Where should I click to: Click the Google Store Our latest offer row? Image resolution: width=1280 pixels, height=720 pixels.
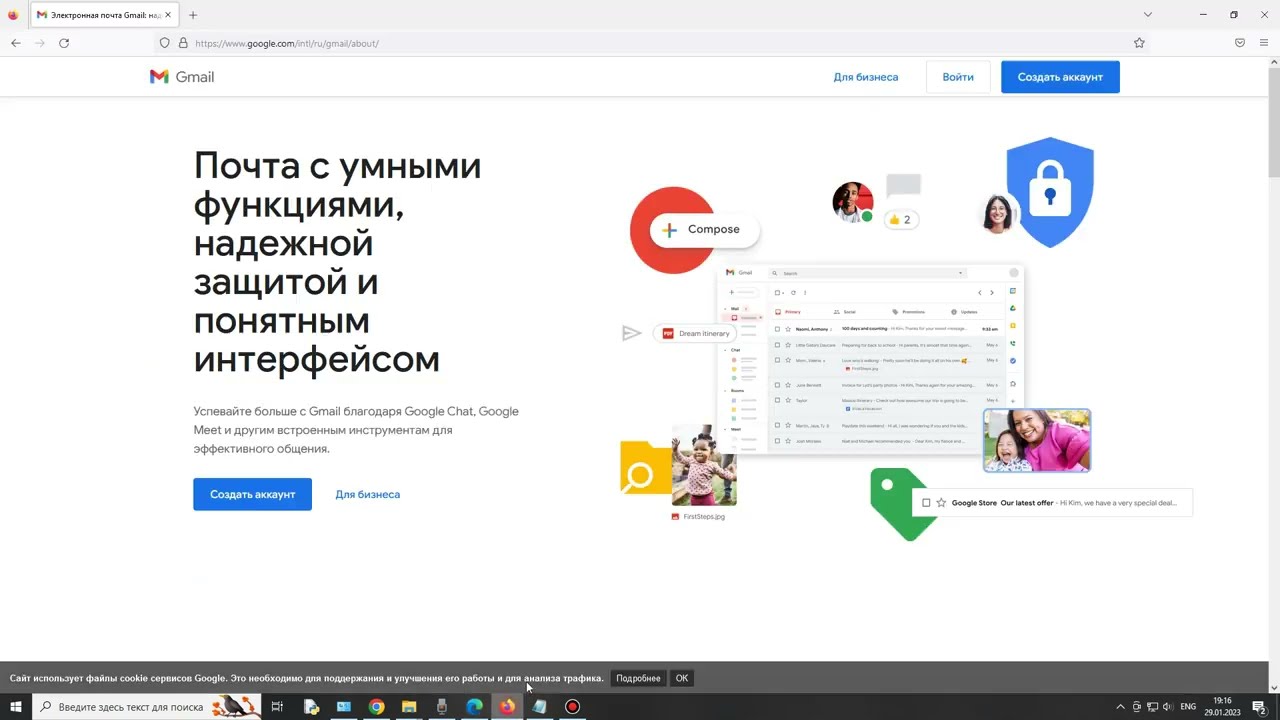[1052, 503]
